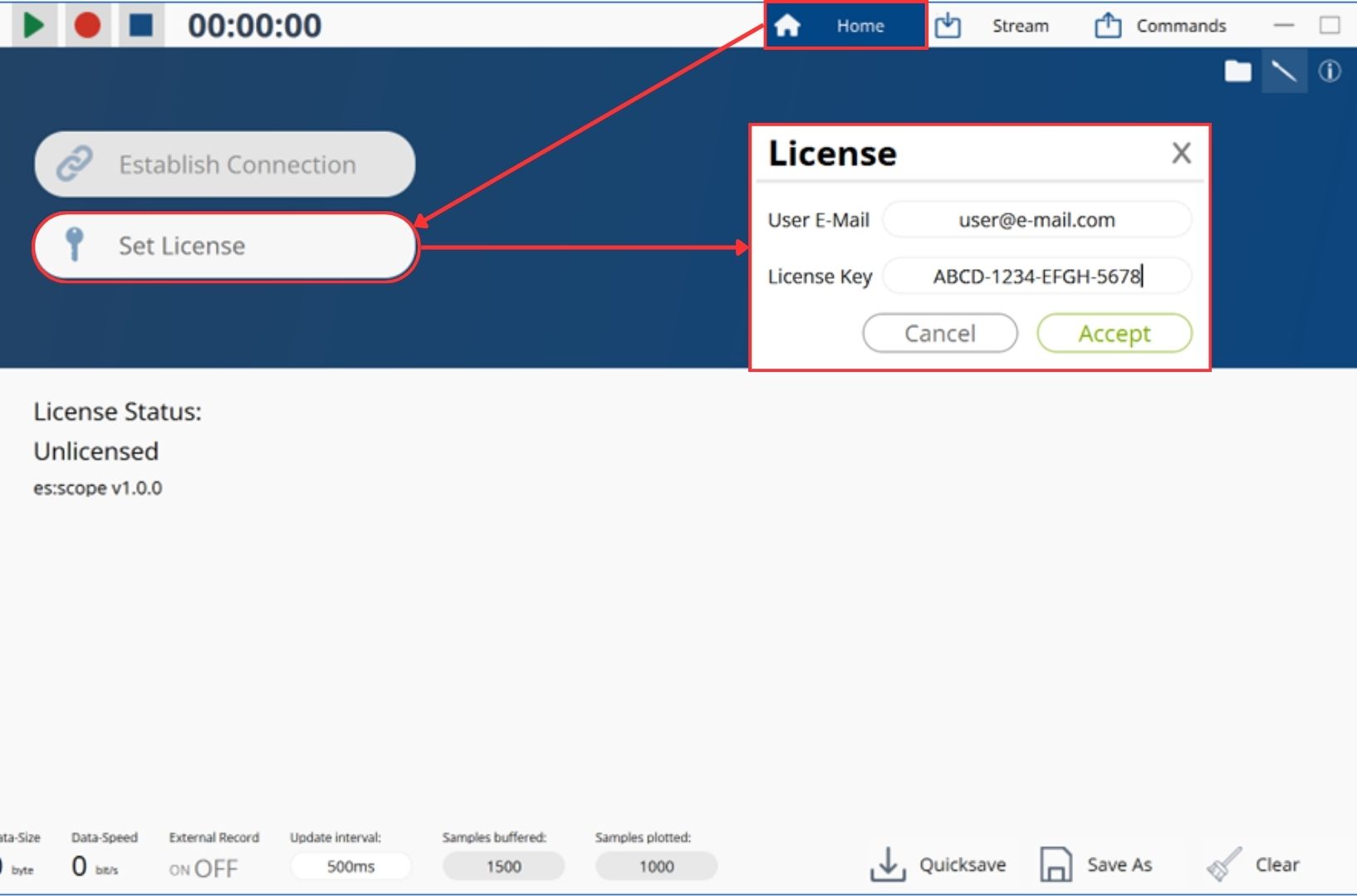Click the Set License button

point(224,247)
